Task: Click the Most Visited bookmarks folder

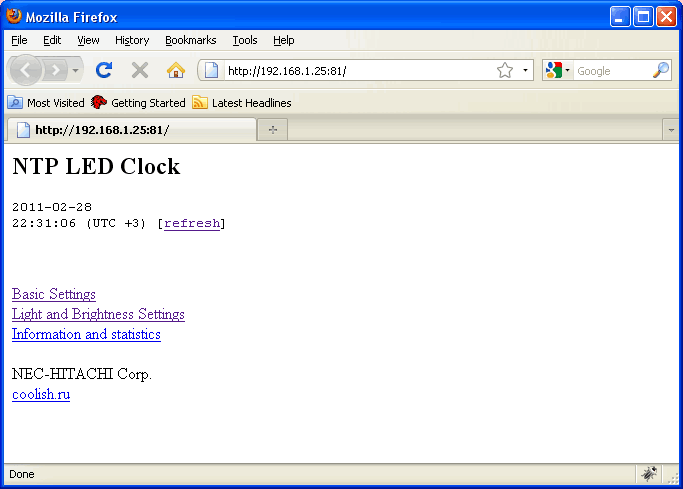Action: click(46, 103)
